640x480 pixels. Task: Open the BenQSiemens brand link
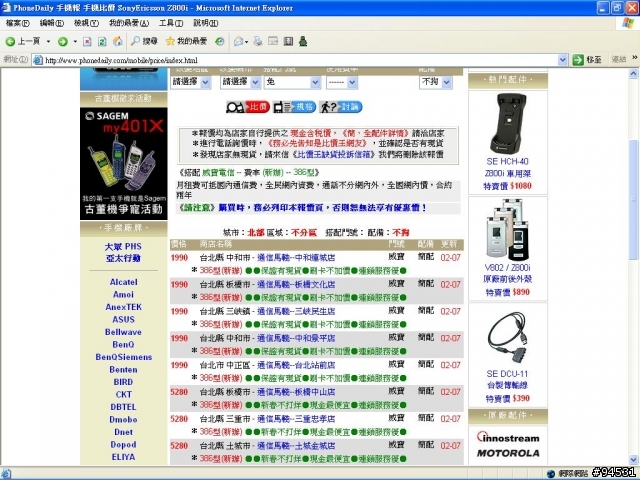click(x=123, y=357)
